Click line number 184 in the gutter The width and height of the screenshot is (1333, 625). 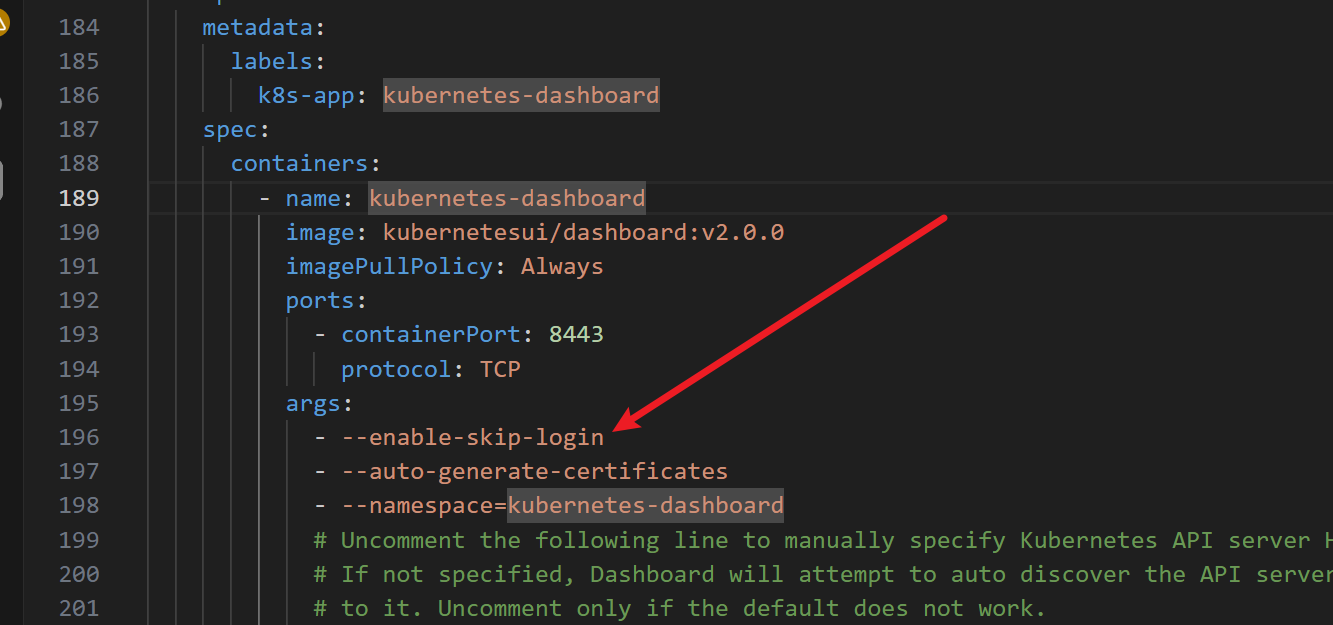point(78,27)
